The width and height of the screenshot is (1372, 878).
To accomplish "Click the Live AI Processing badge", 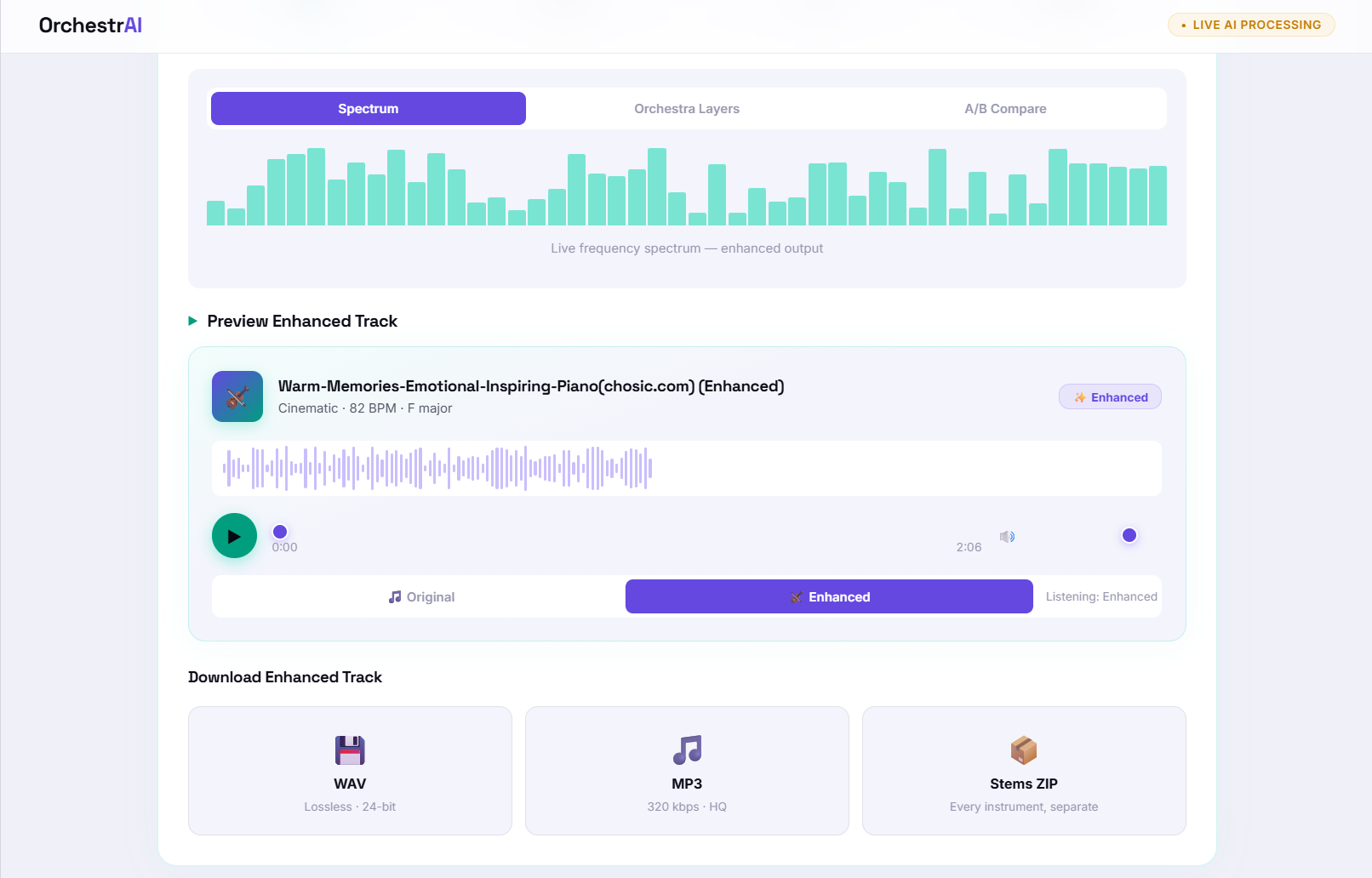I will 1251,25.
